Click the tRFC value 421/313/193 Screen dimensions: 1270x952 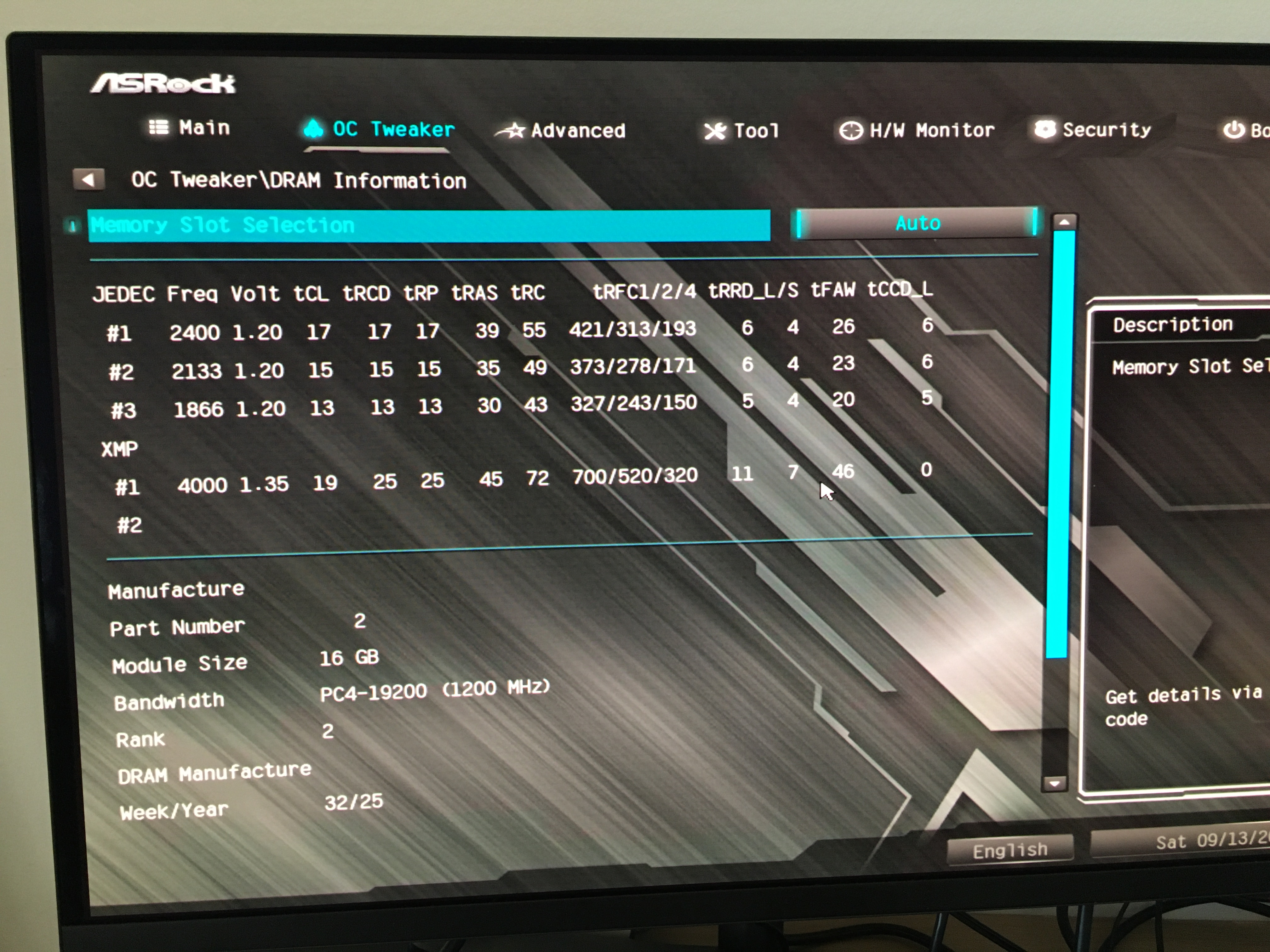pos(632,329)
